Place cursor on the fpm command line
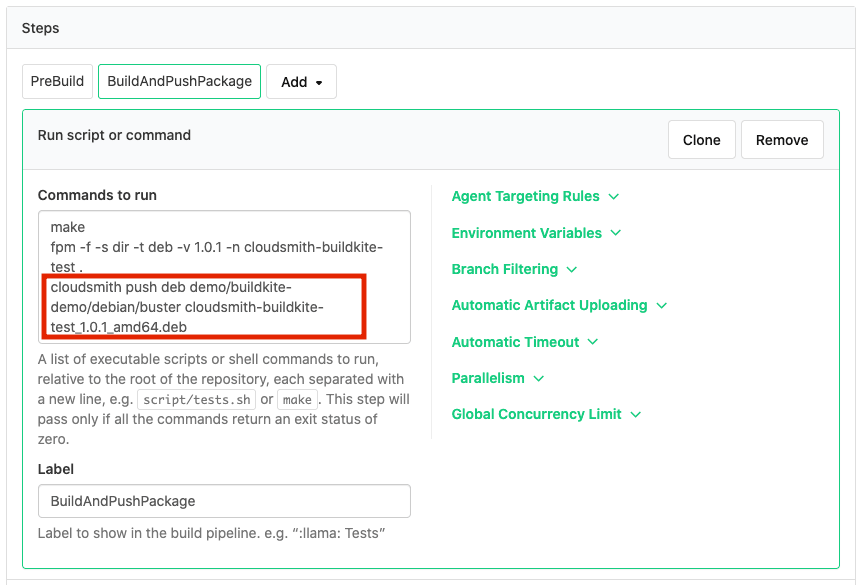The width and height of the screenshot is (861, 585). click(216, 246)
